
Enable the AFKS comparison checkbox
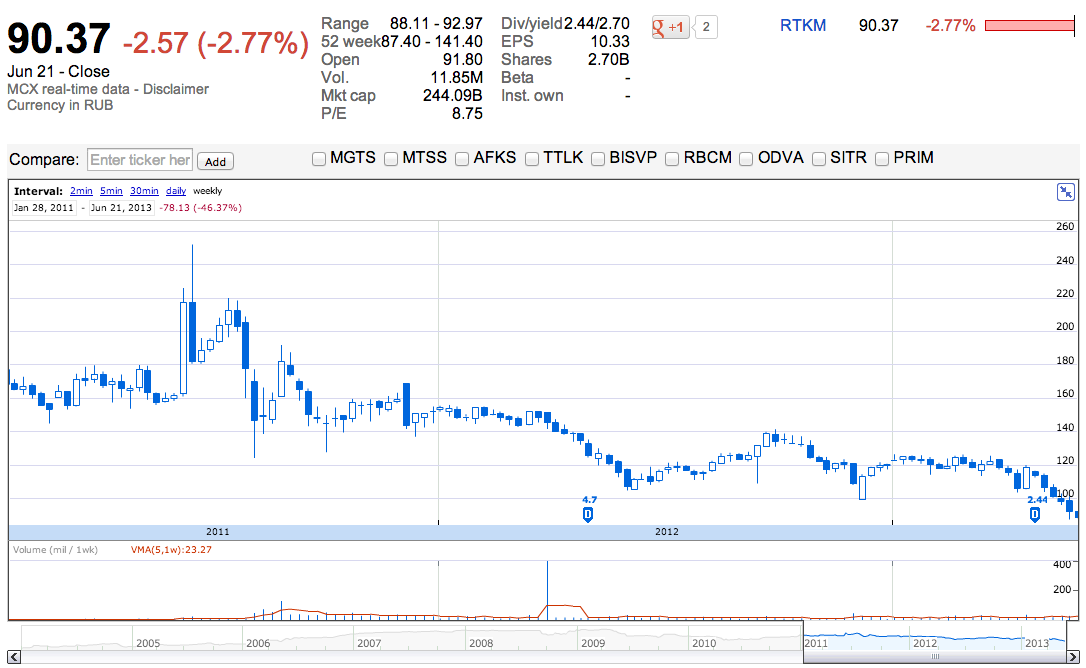pyautogui.click(x=462, y=159)
